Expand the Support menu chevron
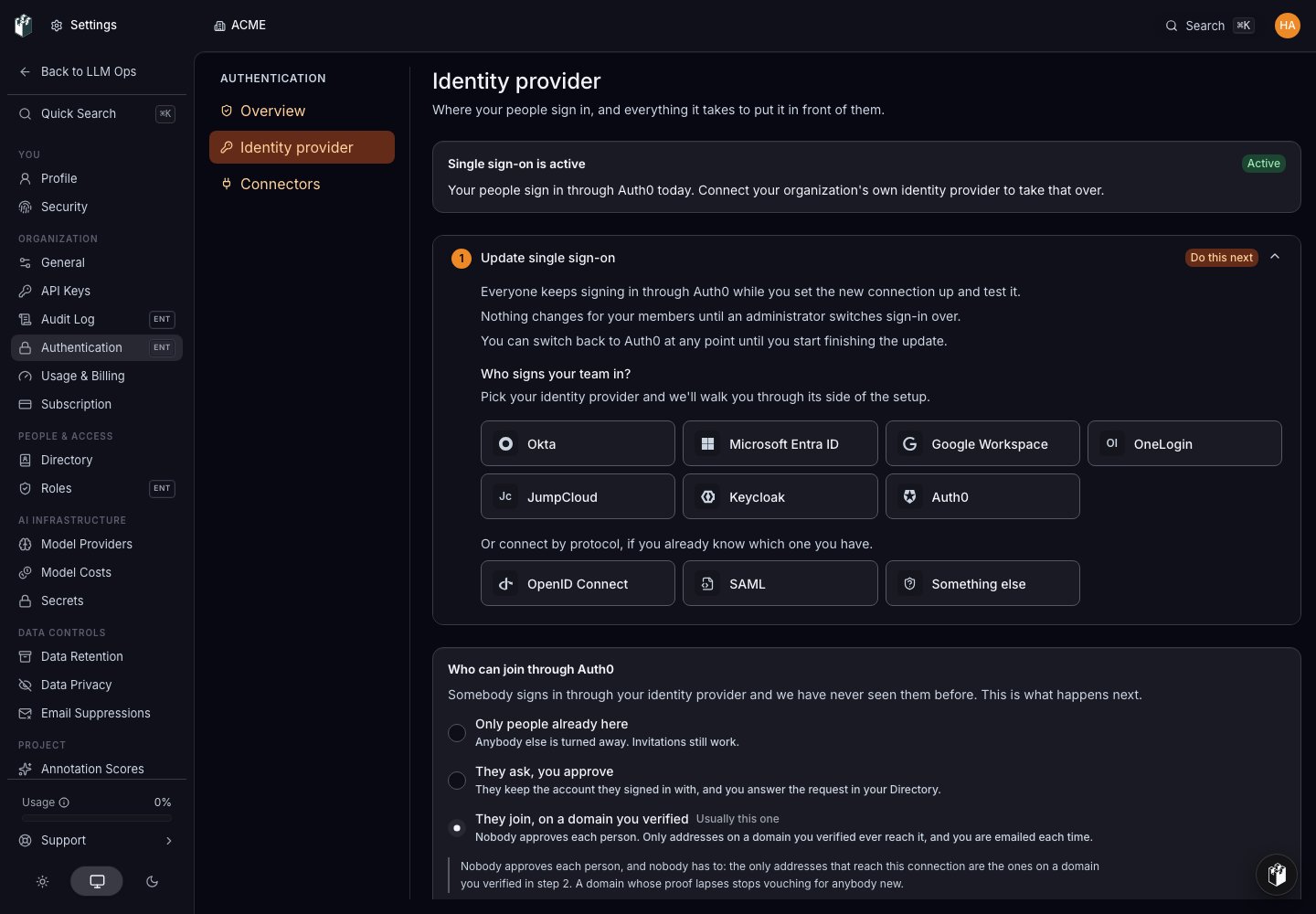This screenshot has width=1316, height=914. click(169, 841)
